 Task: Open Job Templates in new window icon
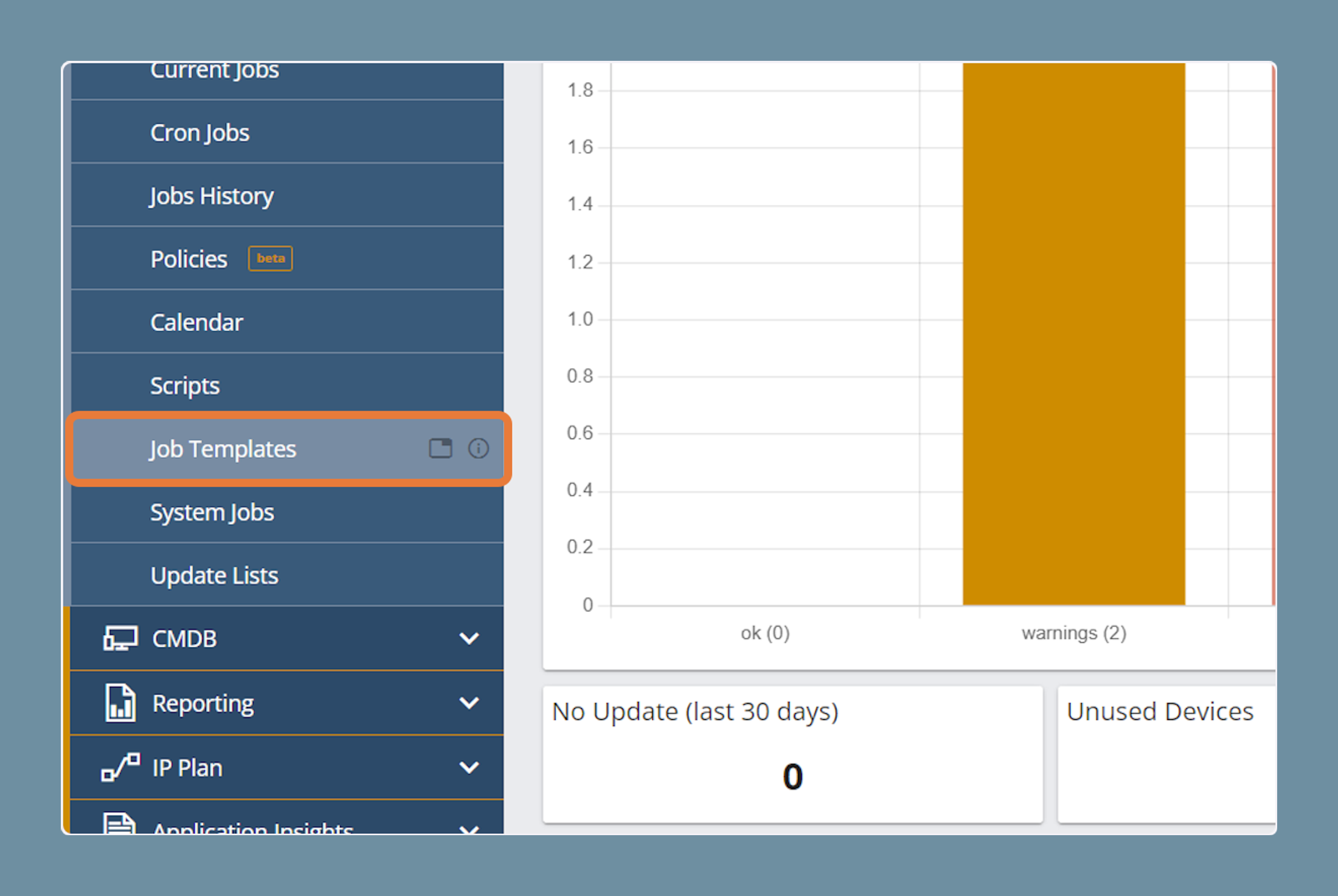click(x=440, y=449)
